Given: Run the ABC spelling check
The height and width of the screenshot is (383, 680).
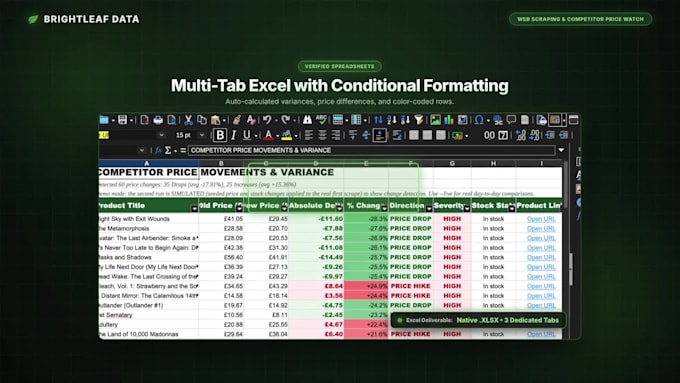Looking at the screenshot, I should 321,120.
